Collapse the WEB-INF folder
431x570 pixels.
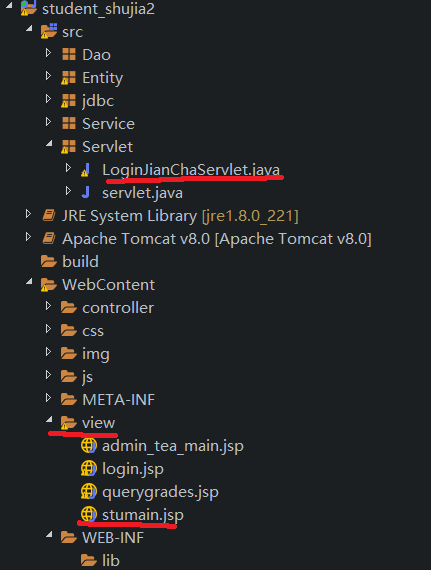pos(49,534)
